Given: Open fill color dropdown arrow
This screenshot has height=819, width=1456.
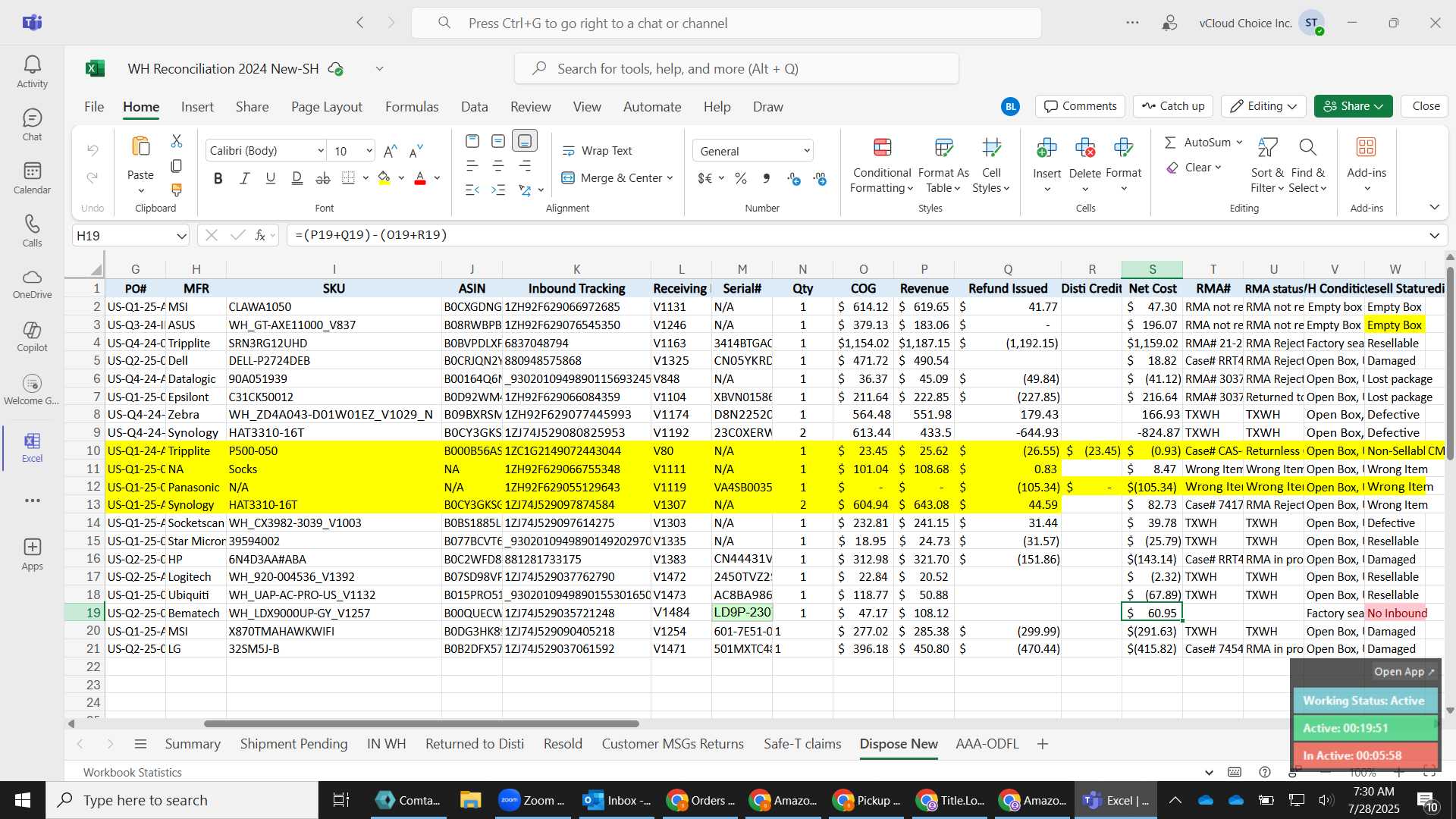Looking at the screenshot, I should [401, 178].
